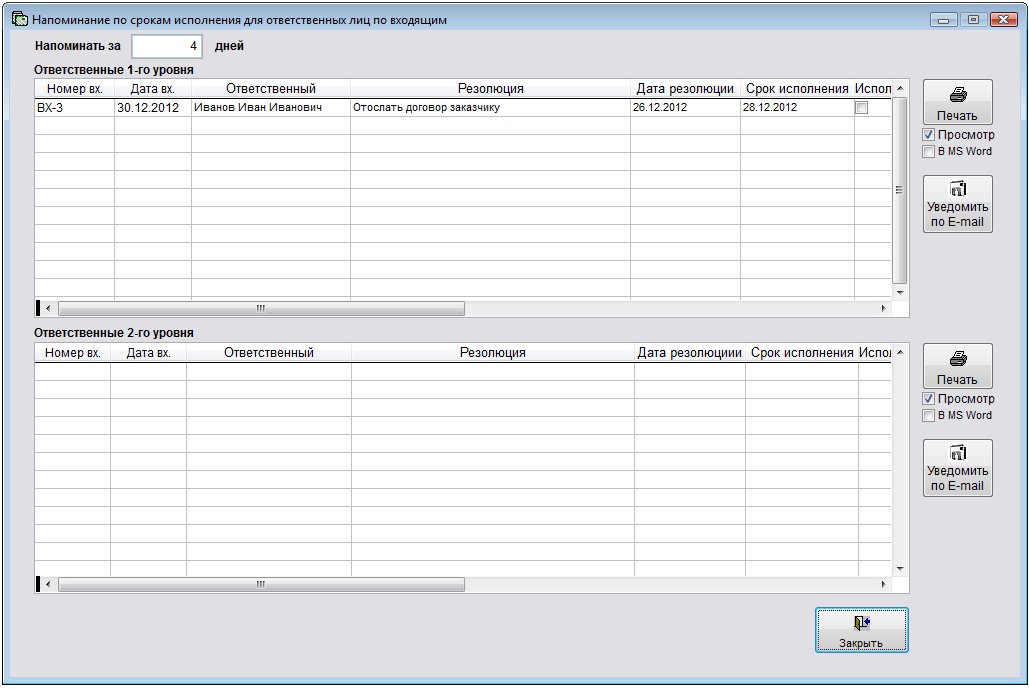Click Резолюция header in level 1 table

(x=490, y=89)
